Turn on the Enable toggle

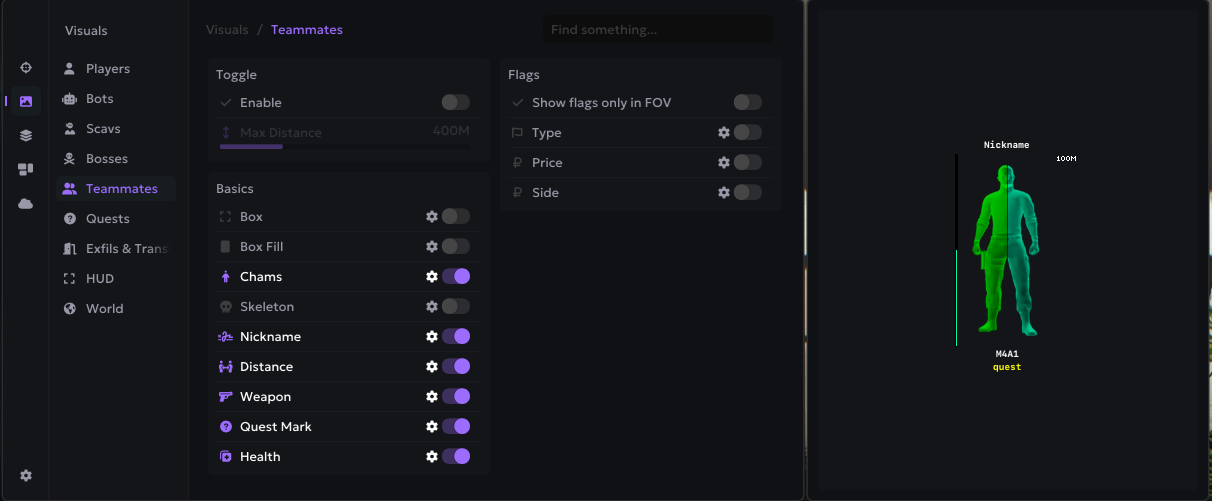(455, 103)
